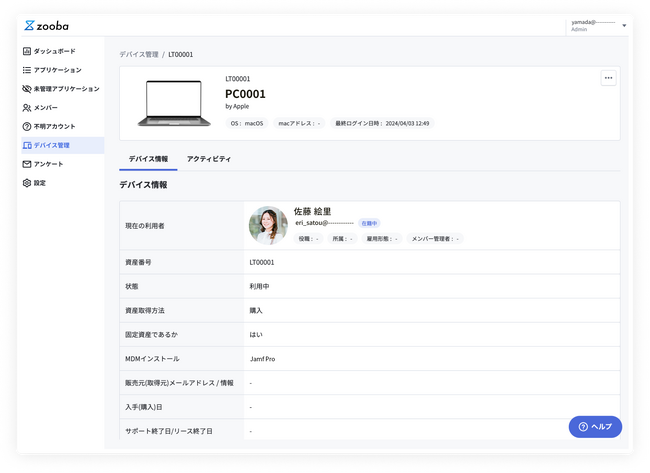
Task: Open the 設定 settings icon
Action: click(27, 183)
